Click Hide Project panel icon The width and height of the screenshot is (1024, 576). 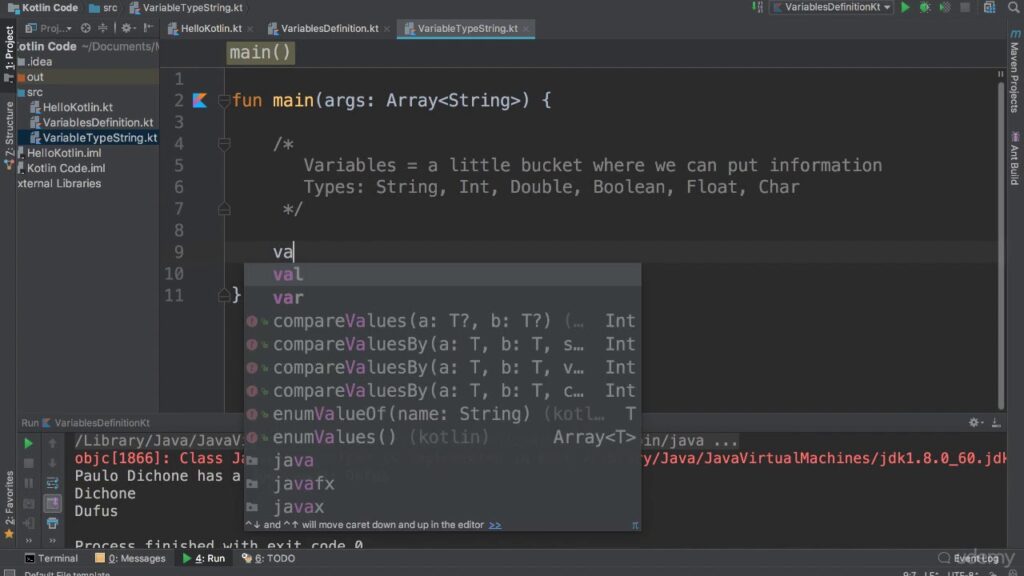[x=148, y=28]
